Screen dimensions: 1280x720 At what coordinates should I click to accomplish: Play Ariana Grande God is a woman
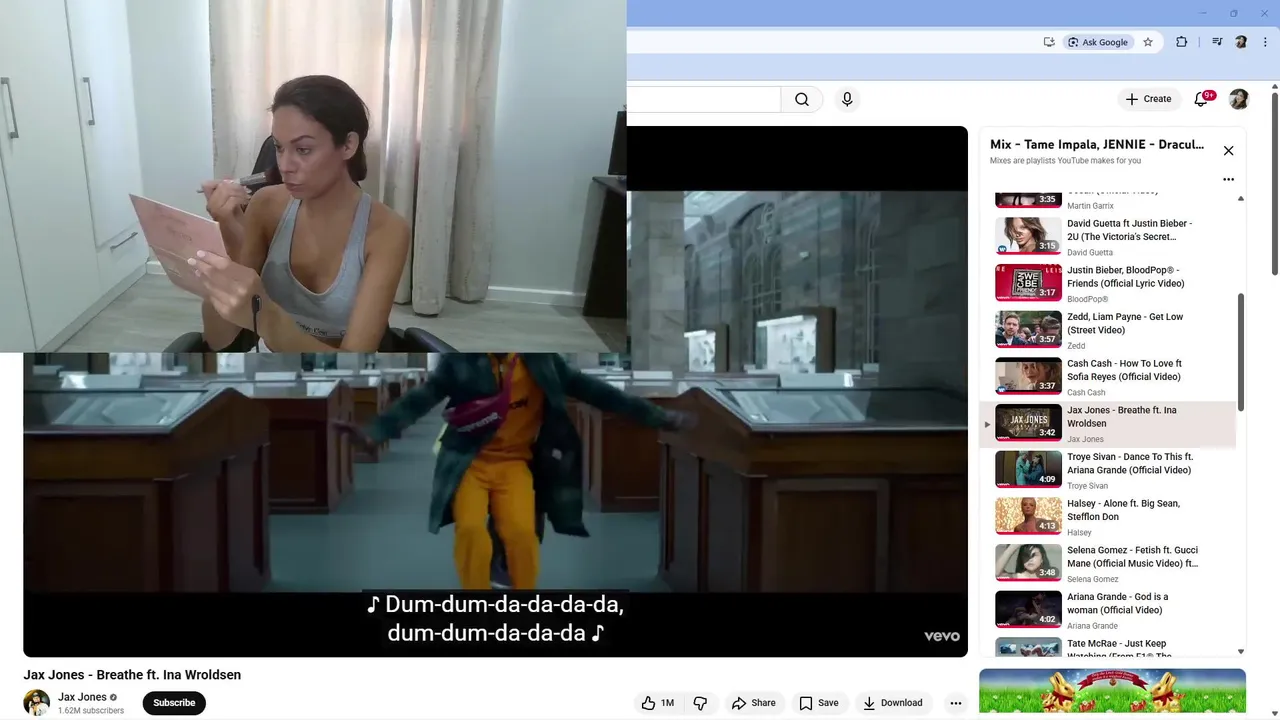[x=1108, y=610]
